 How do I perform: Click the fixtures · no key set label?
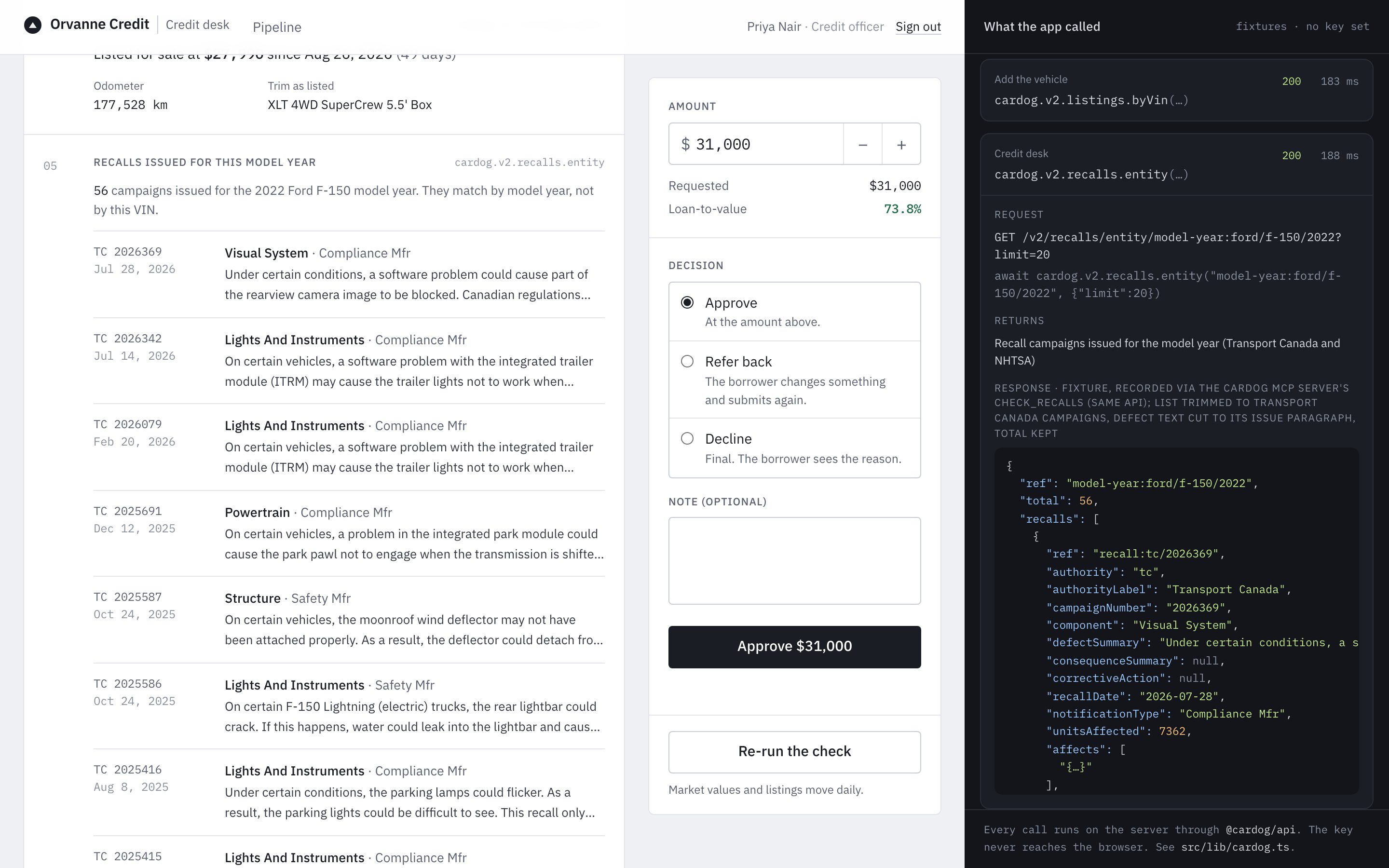tap(1302, 27)
